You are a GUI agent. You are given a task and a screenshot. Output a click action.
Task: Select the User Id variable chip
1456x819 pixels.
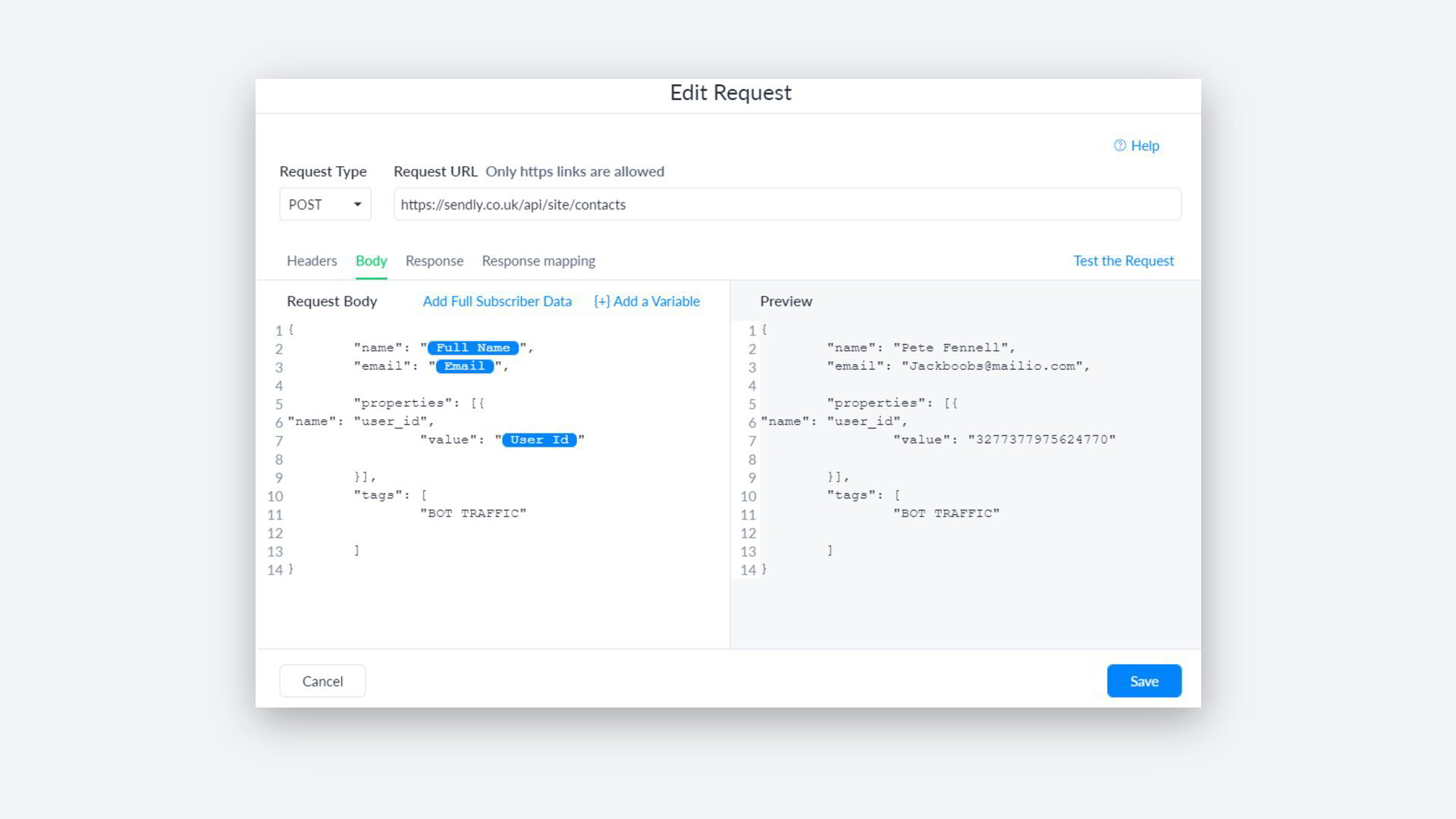[539, 440]
